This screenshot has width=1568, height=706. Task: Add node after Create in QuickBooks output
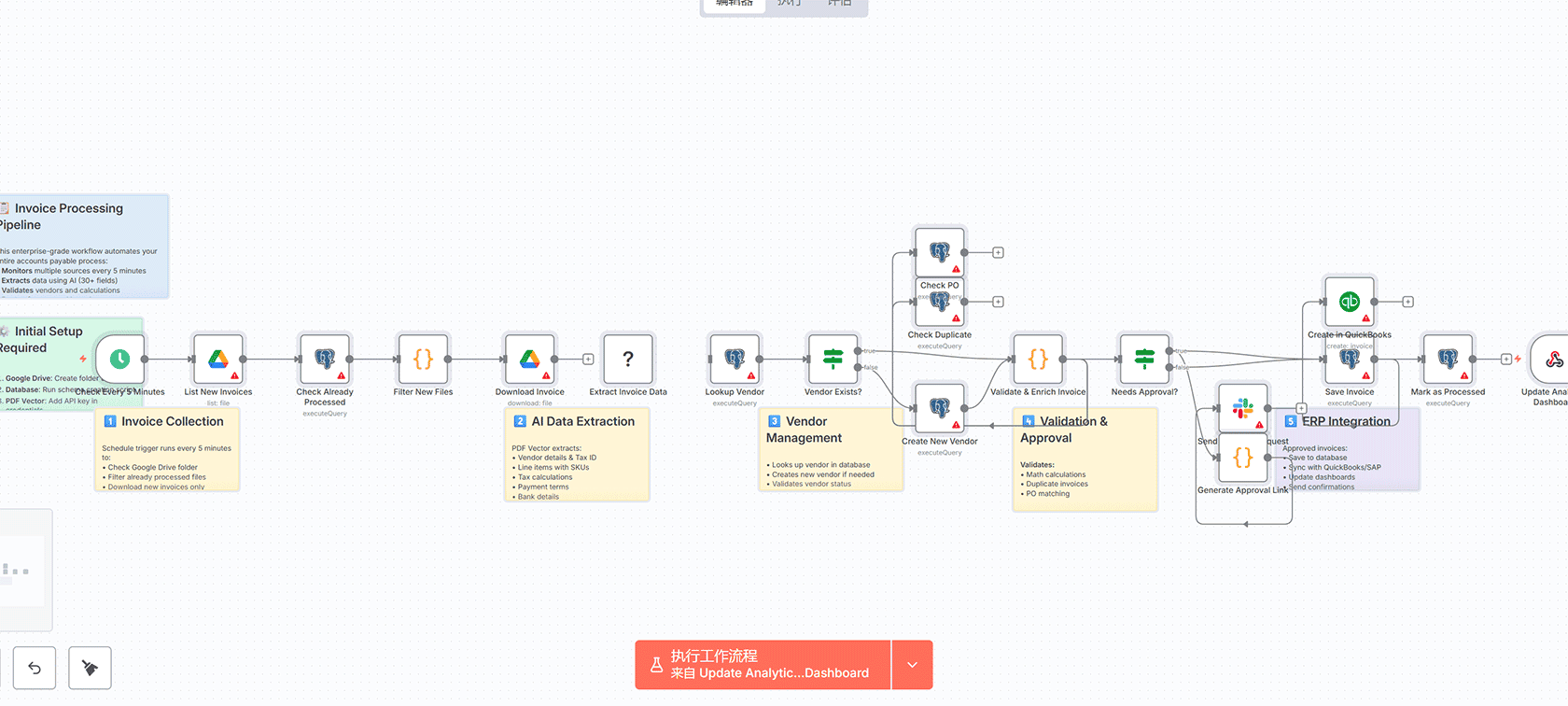tap(1407, 302)
